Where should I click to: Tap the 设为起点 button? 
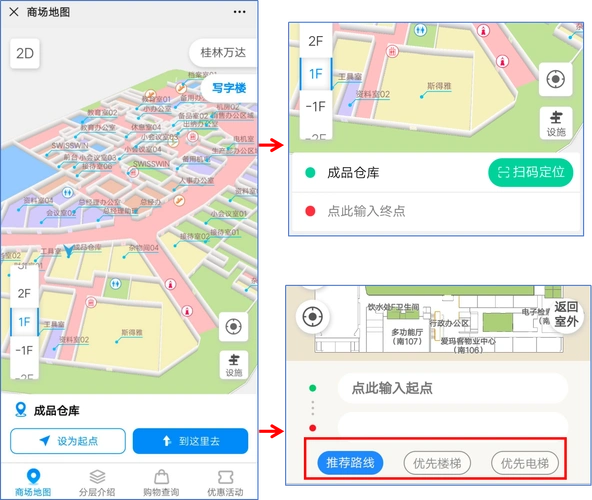(68, 441)
